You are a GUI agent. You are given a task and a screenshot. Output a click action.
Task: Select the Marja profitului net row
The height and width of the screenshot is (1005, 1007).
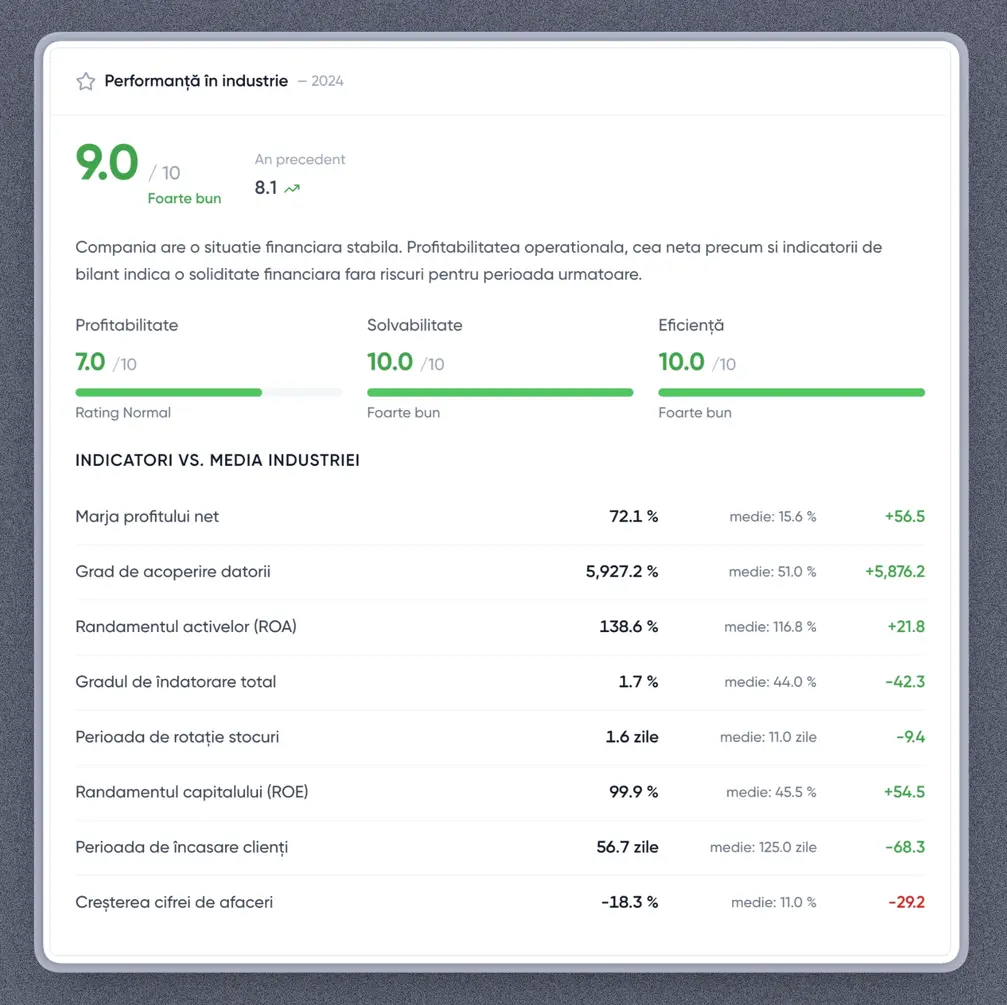pos(147,517)
